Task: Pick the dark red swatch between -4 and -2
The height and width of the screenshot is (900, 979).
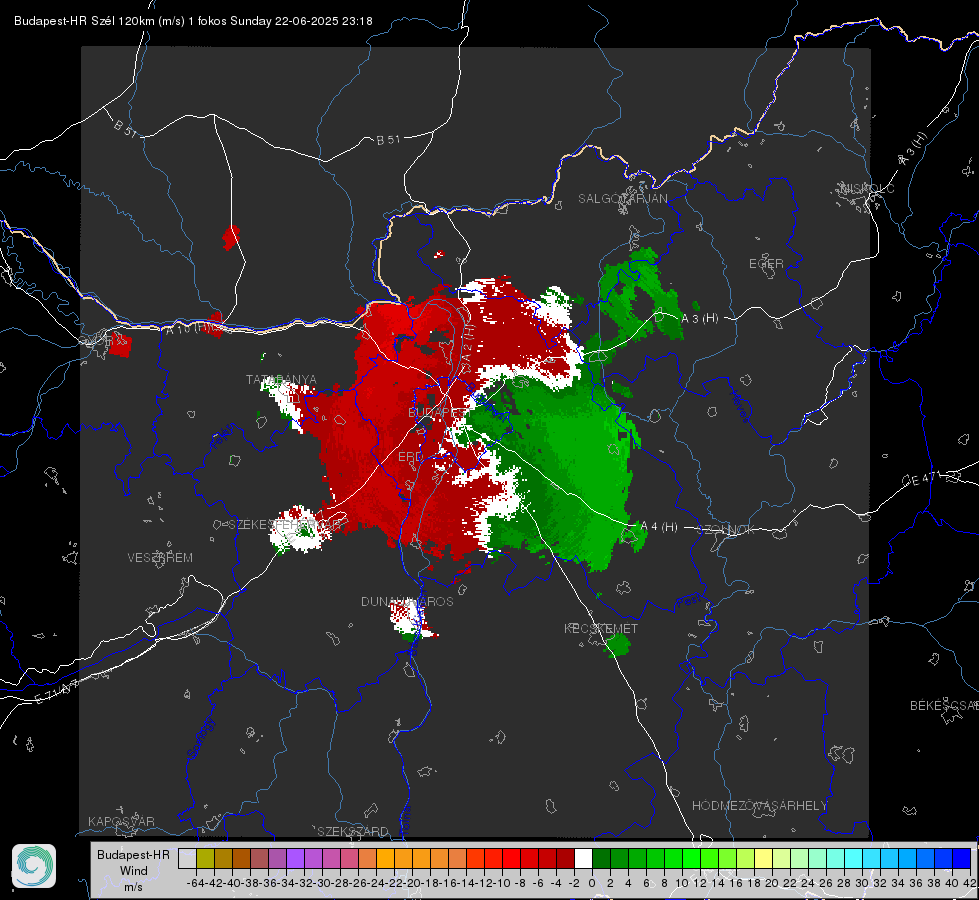Action: pos(565,858)
